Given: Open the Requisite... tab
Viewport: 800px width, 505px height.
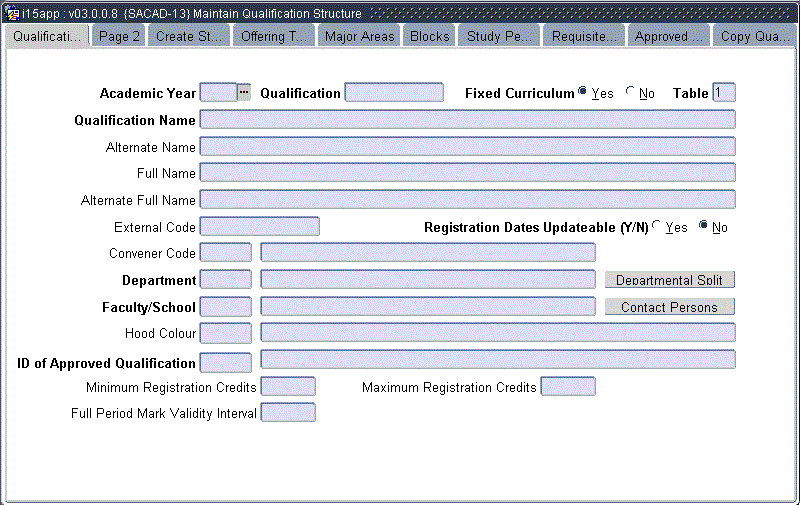Looking at the screenshot, I should click(x=586, y=36).
